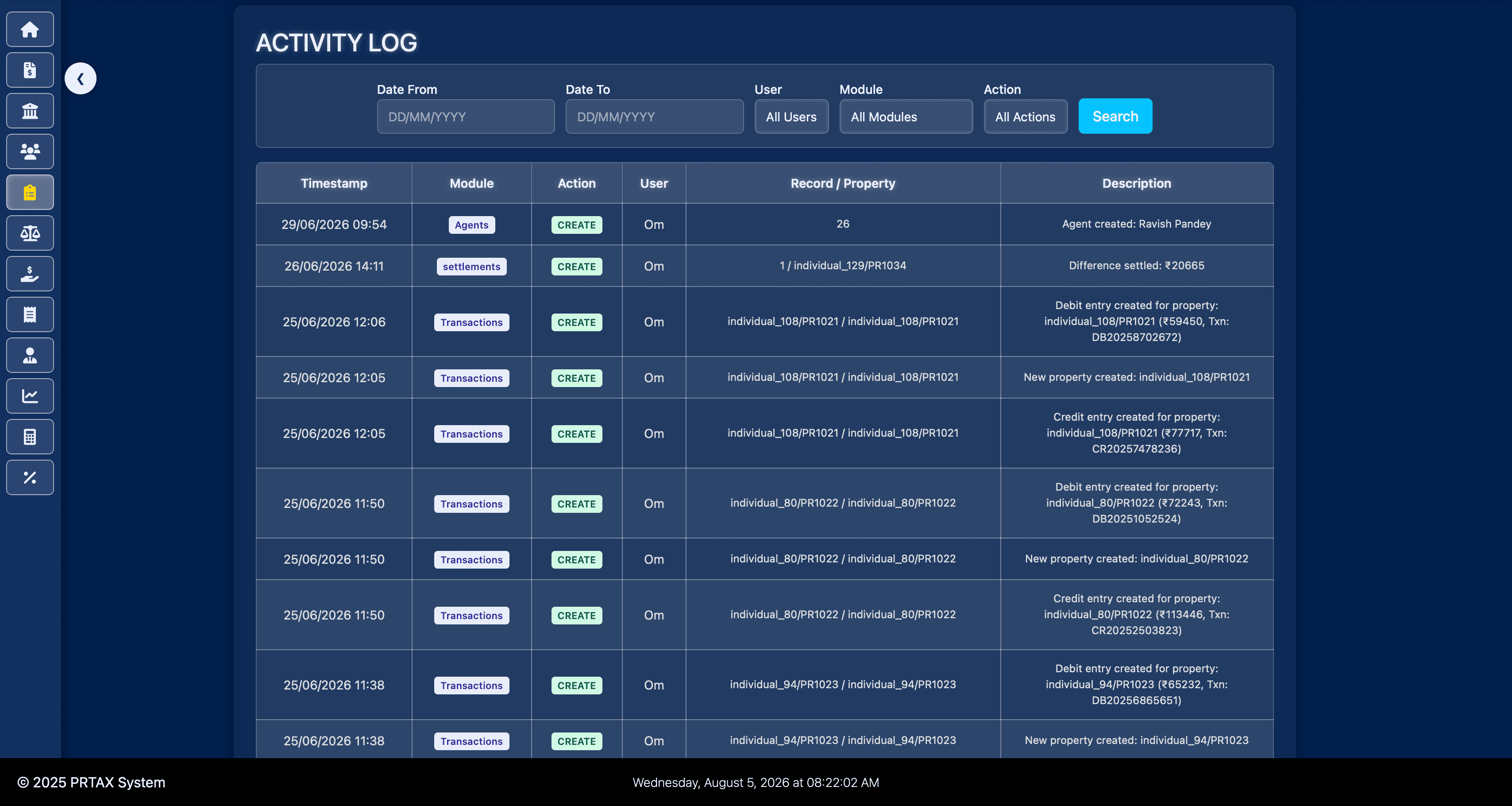The width and height of the screenshot is (1512, 806).
Task: Click record '1 / individual_129/PR1034'
Action: click(843, 266)
